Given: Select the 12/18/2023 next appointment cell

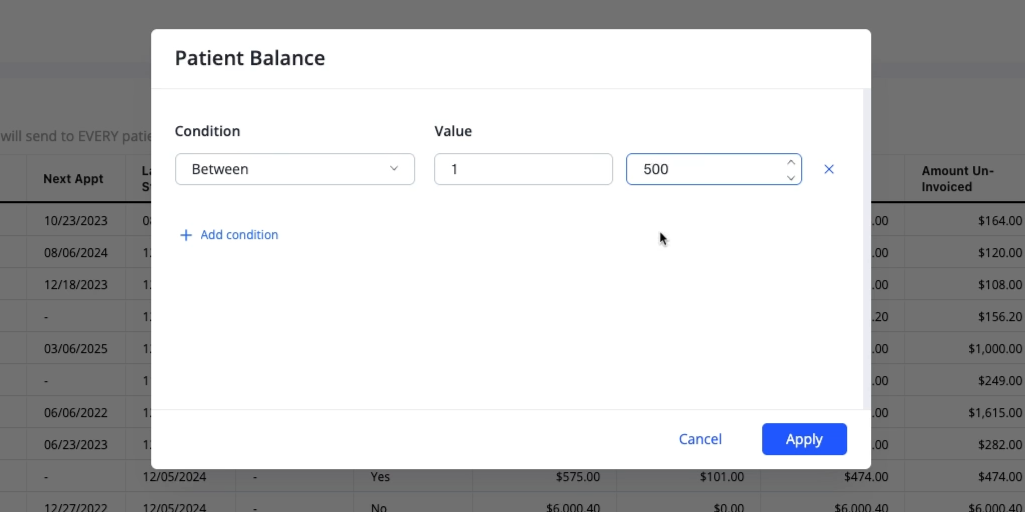Looking at the screenshot, I should pyautogui.click(x=76, y=285).
